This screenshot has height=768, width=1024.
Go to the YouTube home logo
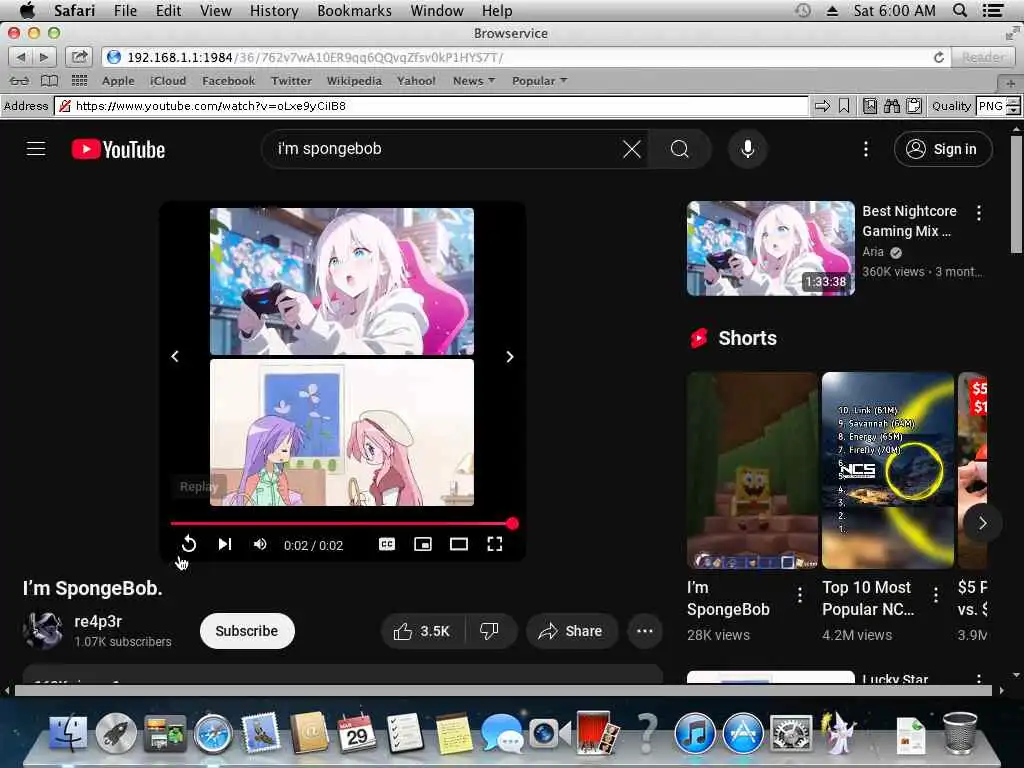pos(118,150)
